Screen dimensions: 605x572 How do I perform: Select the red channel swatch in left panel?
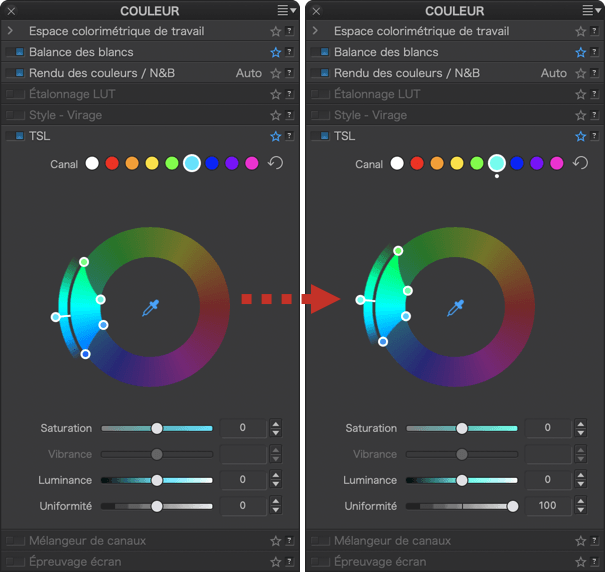(x=112, y=163)
